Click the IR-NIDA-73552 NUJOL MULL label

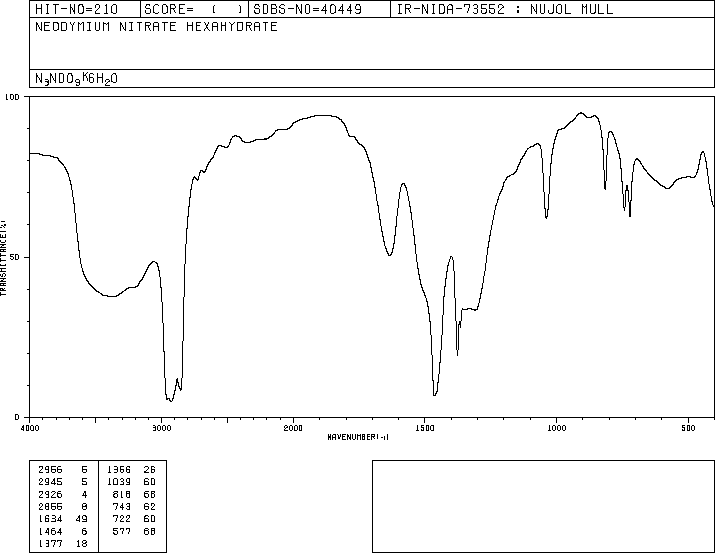click(x=505, y=9)
